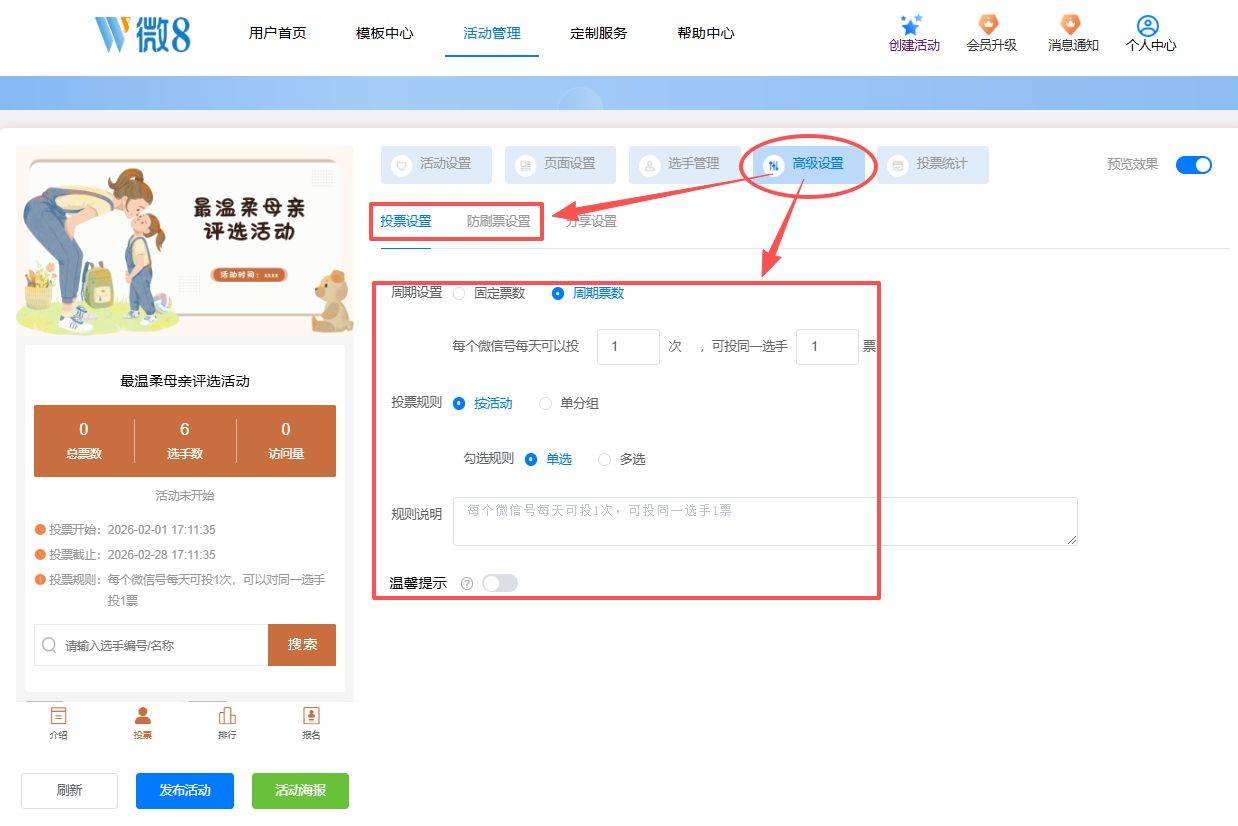1238x826 pixels.
Task: Toggle the 预览效果 preview switch
Action: pos(1193,165)
